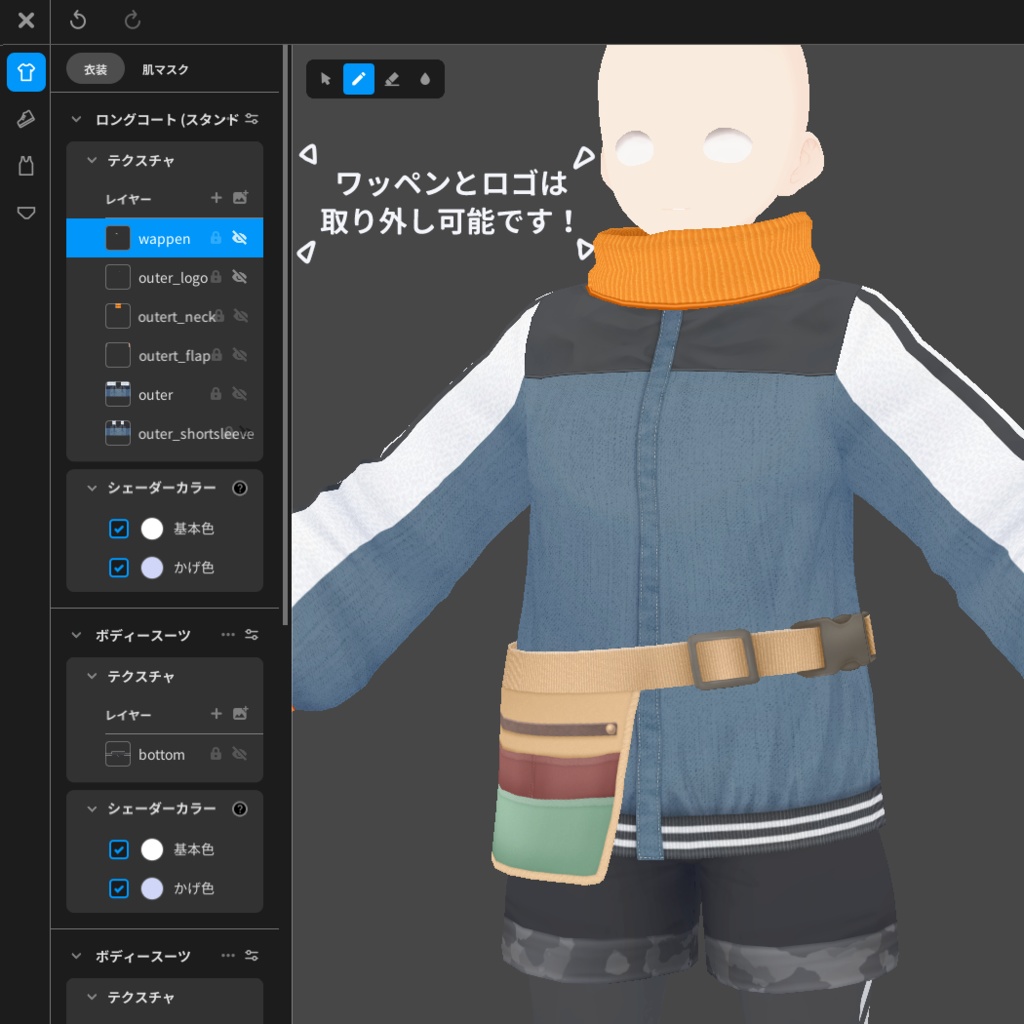Disable かげ色 in the shader color panel

[x=118, y=567]
